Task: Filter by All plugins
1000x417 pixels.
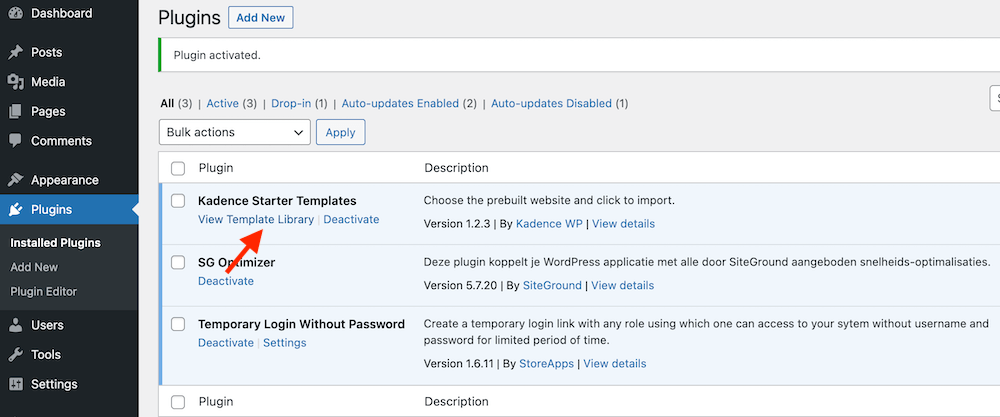Action: click(x=167, y=103)
